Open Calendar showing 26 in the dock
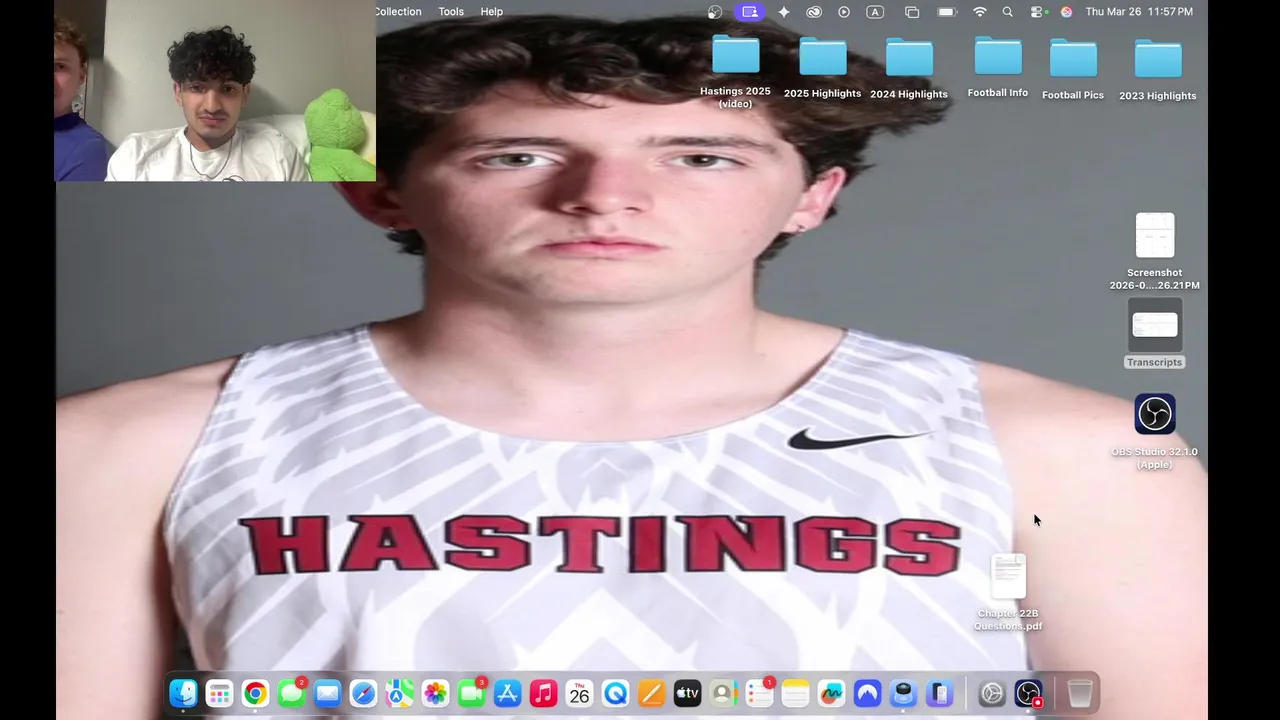Viewport: 1280px width, 720px height. coord(579,693)
